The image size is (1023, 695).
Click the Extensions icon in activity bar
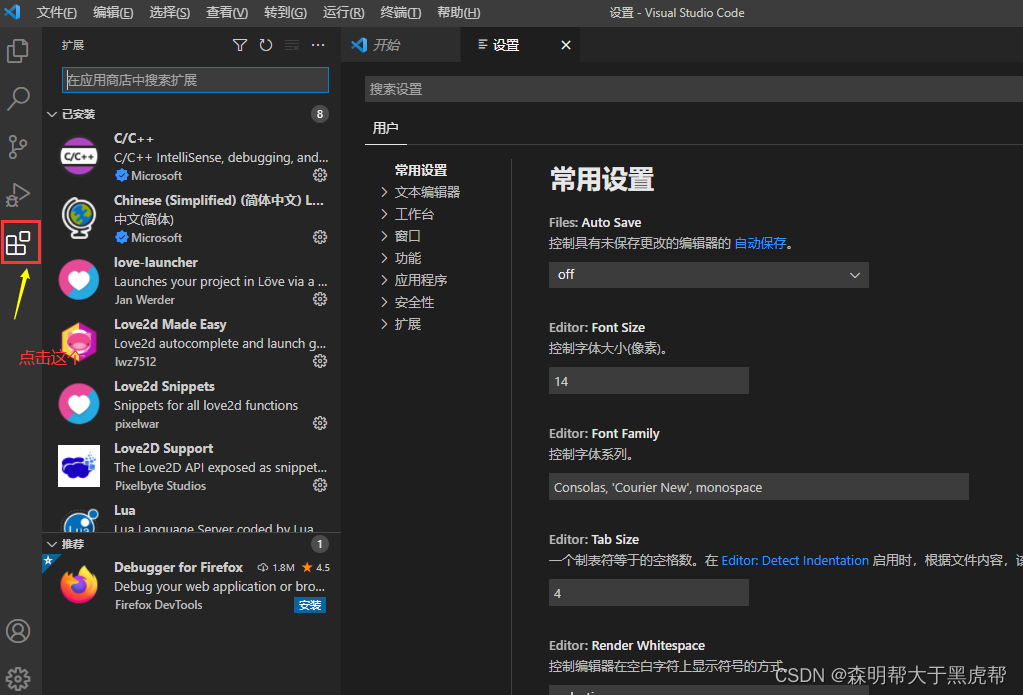[x=19, y=243]
